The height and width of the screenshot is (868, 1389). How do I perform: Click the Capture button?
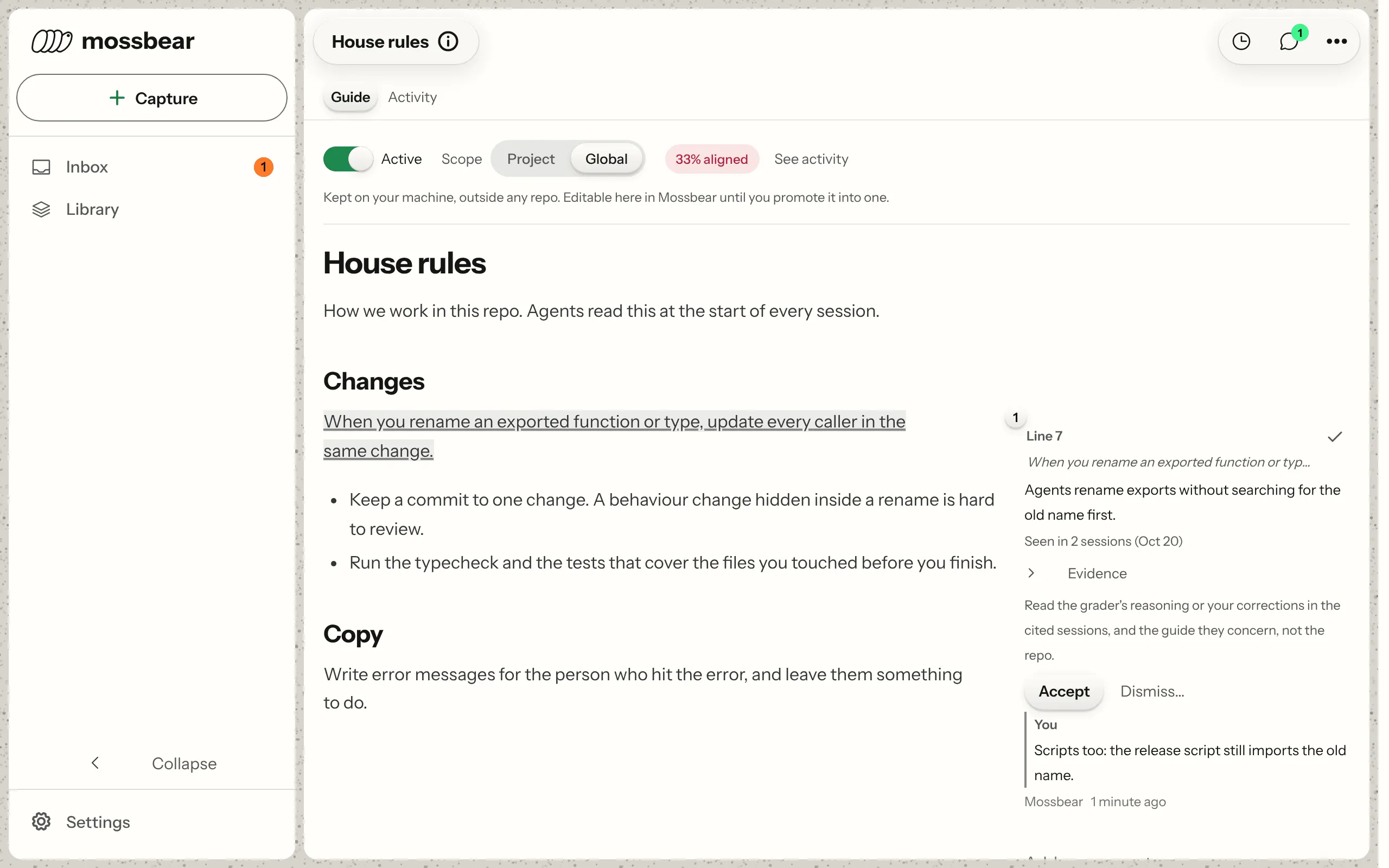151,98
